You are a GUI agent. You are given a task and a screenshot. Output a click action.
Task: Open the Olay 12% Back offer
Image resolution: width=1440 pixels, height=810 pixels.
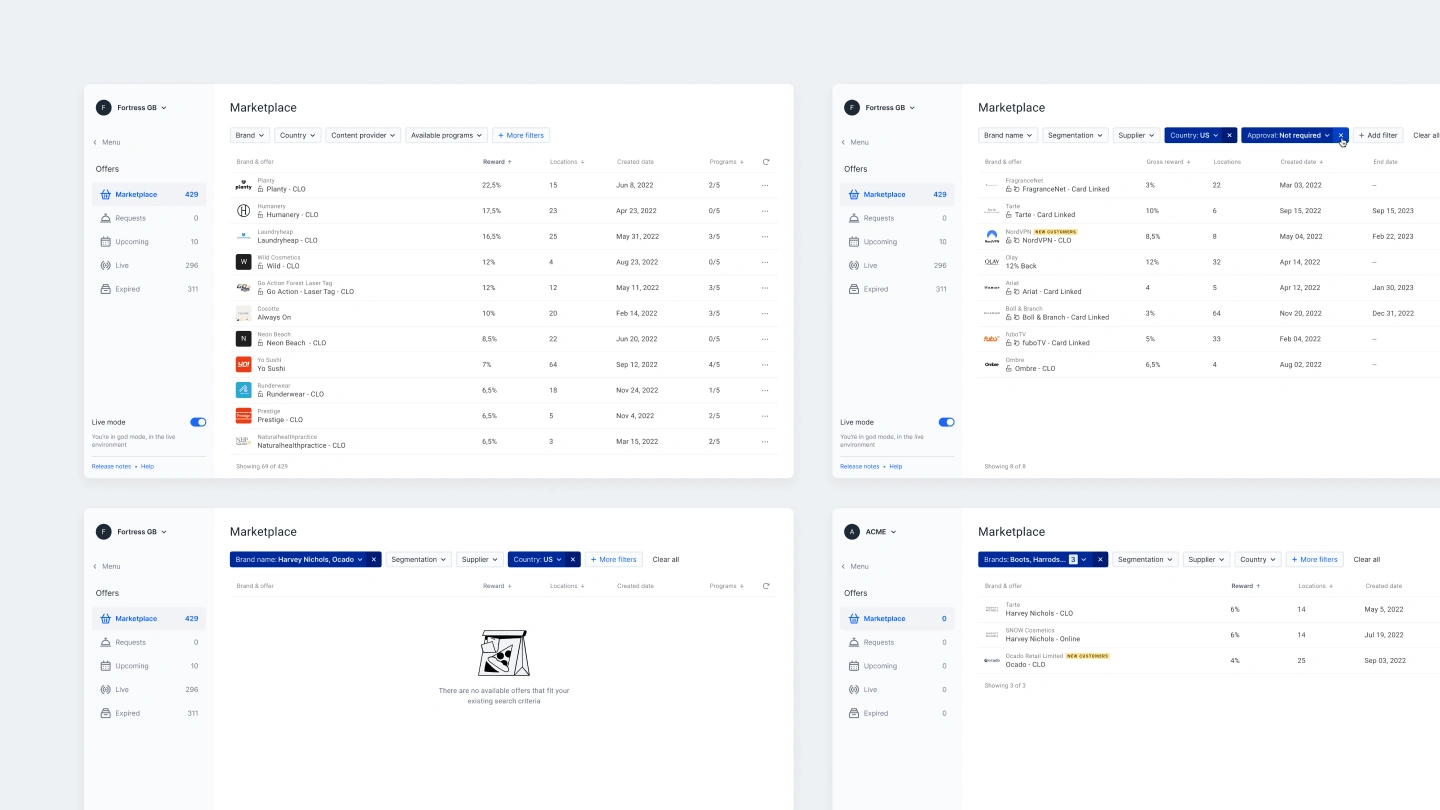point(1209,262)
